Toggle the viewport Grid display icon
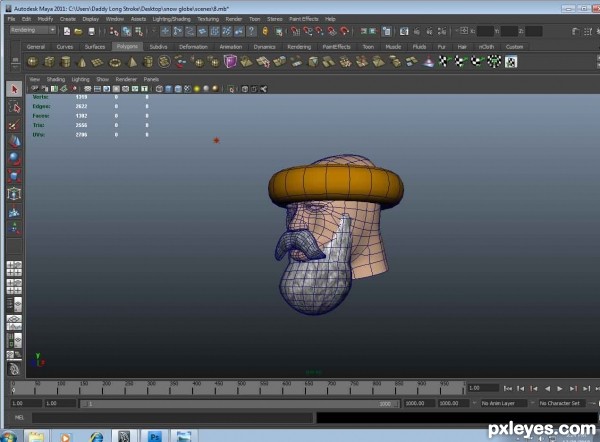Screen dimensions: 600x442 coord(88,89)
